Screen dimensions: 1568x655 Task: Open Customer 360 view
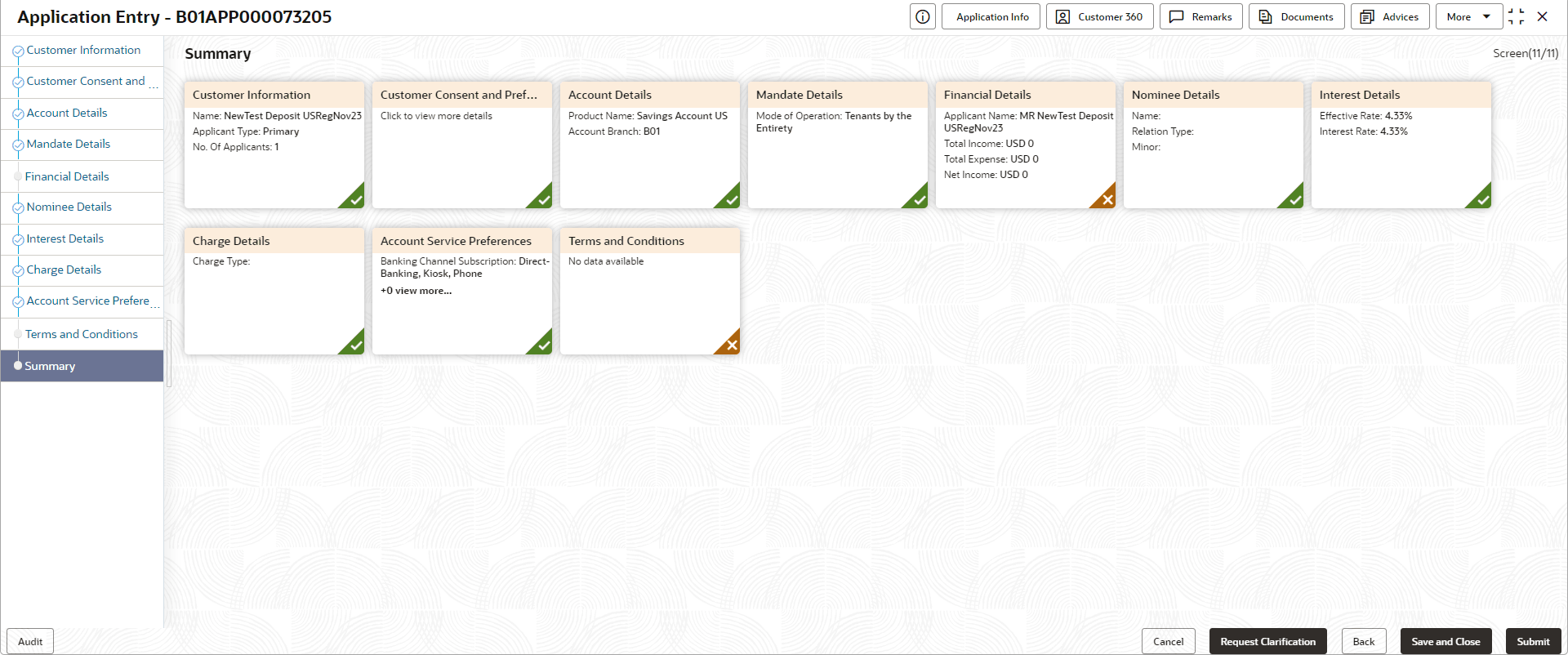click(1099, 17)
